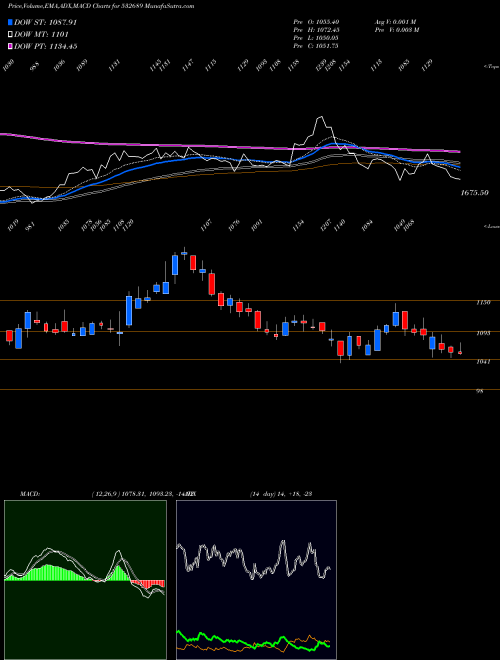This screenshot has width=500, height=660.
Task: Click the 'Pre C: 1051.75' close value
Action: (316, 46)
